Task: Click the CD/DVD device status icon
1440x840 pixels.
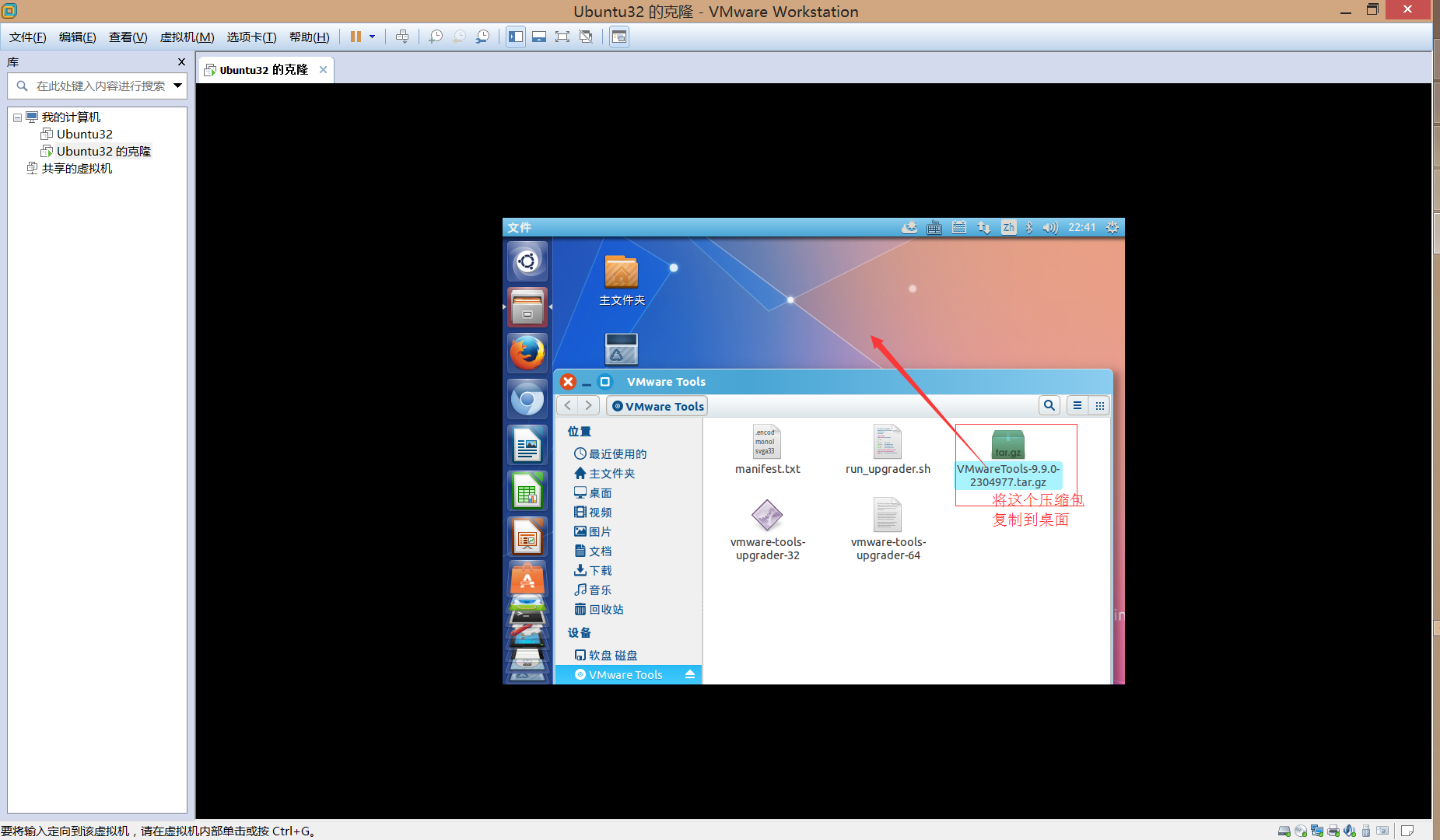Action: [1301, 831]
